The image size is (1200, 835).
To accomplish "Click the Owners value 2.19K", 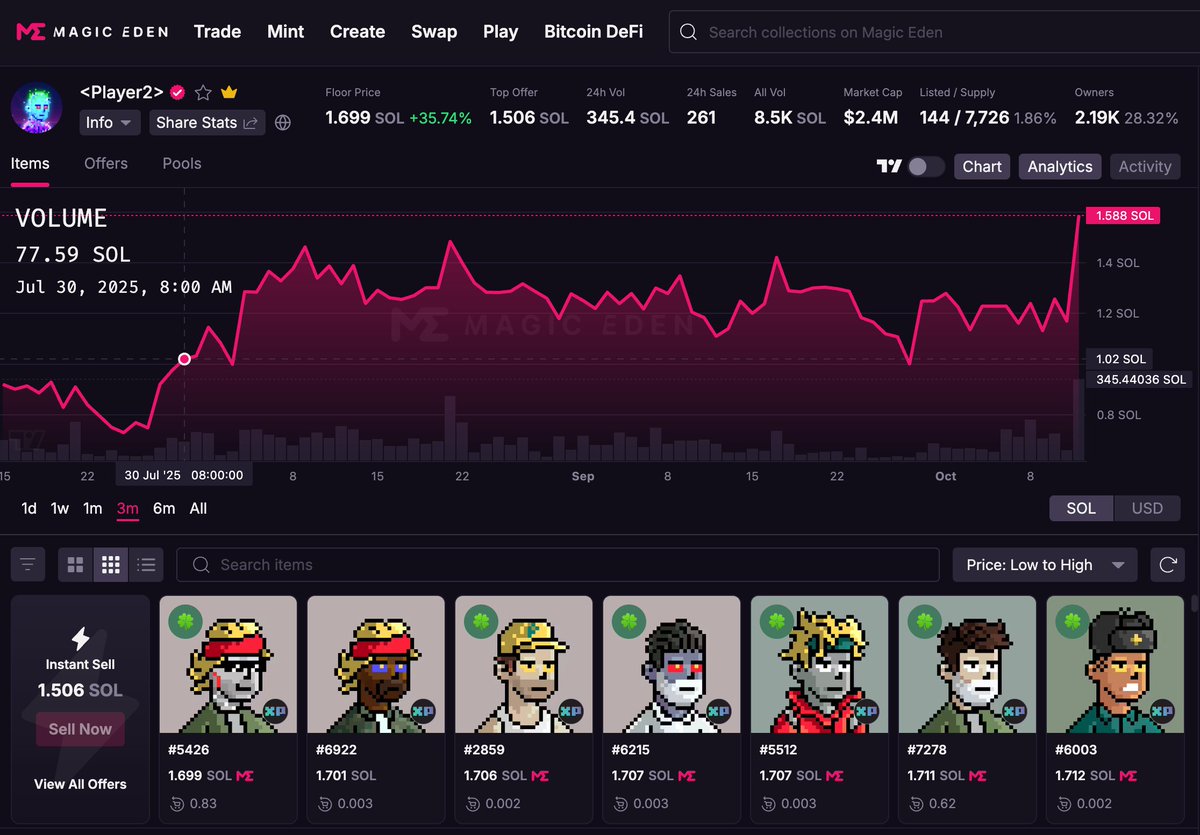I will tap(1097, 118).
